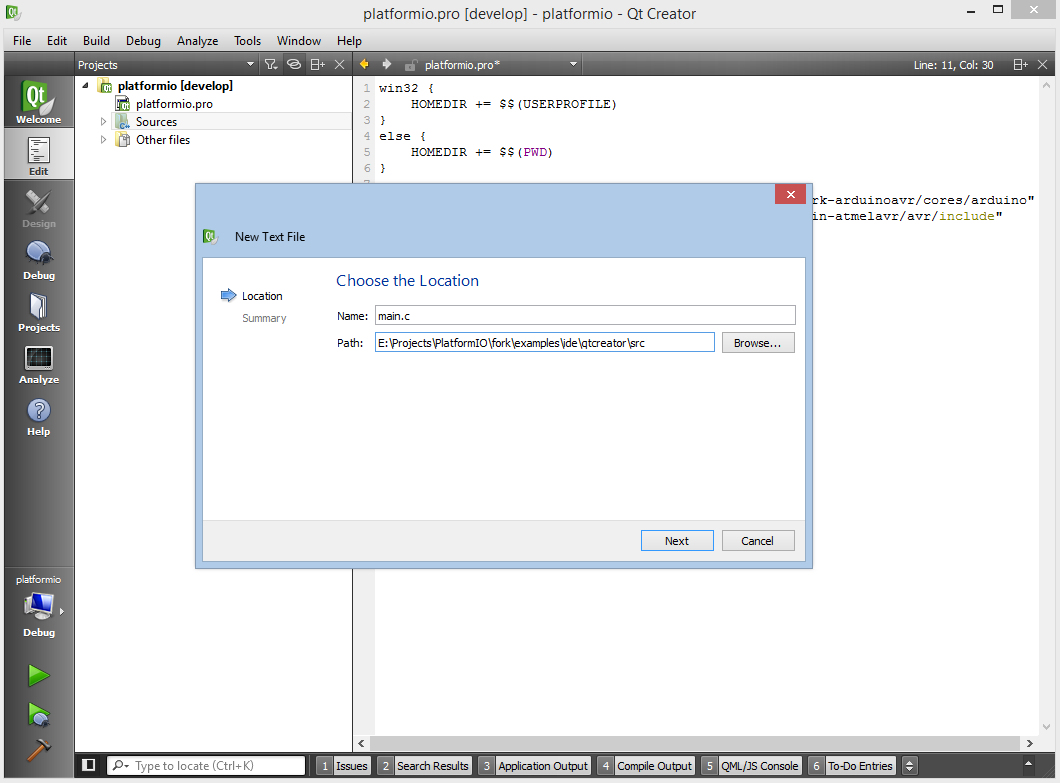Screen dimensions: 1060x783
Task: Click the file lock icon near platformio.pro
Action: point(410,65)
